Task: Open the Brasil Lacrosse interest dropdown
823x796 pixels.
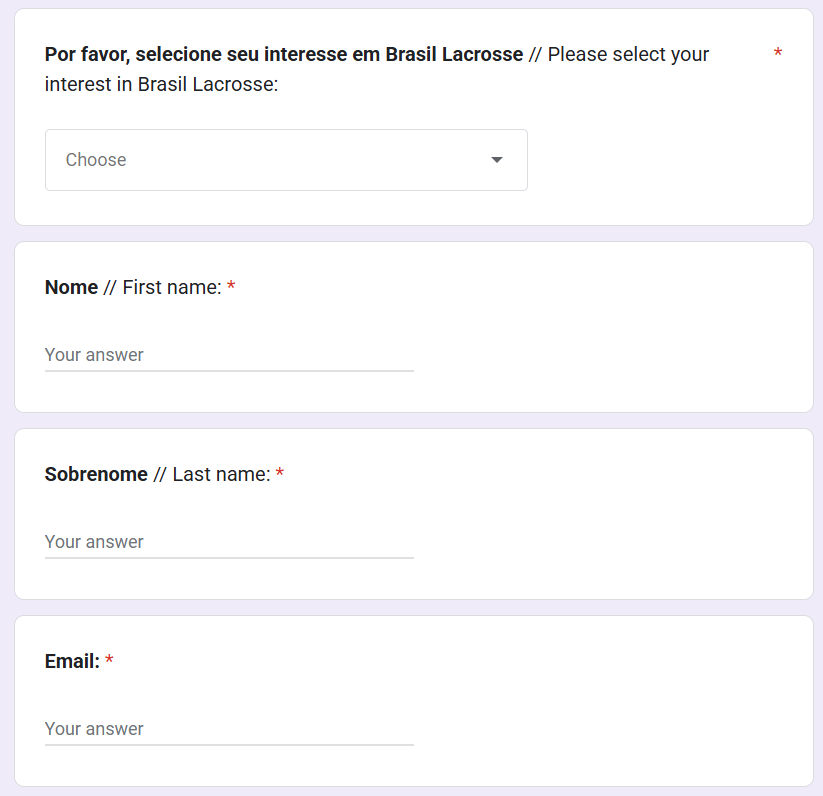Action: (286, 160)
